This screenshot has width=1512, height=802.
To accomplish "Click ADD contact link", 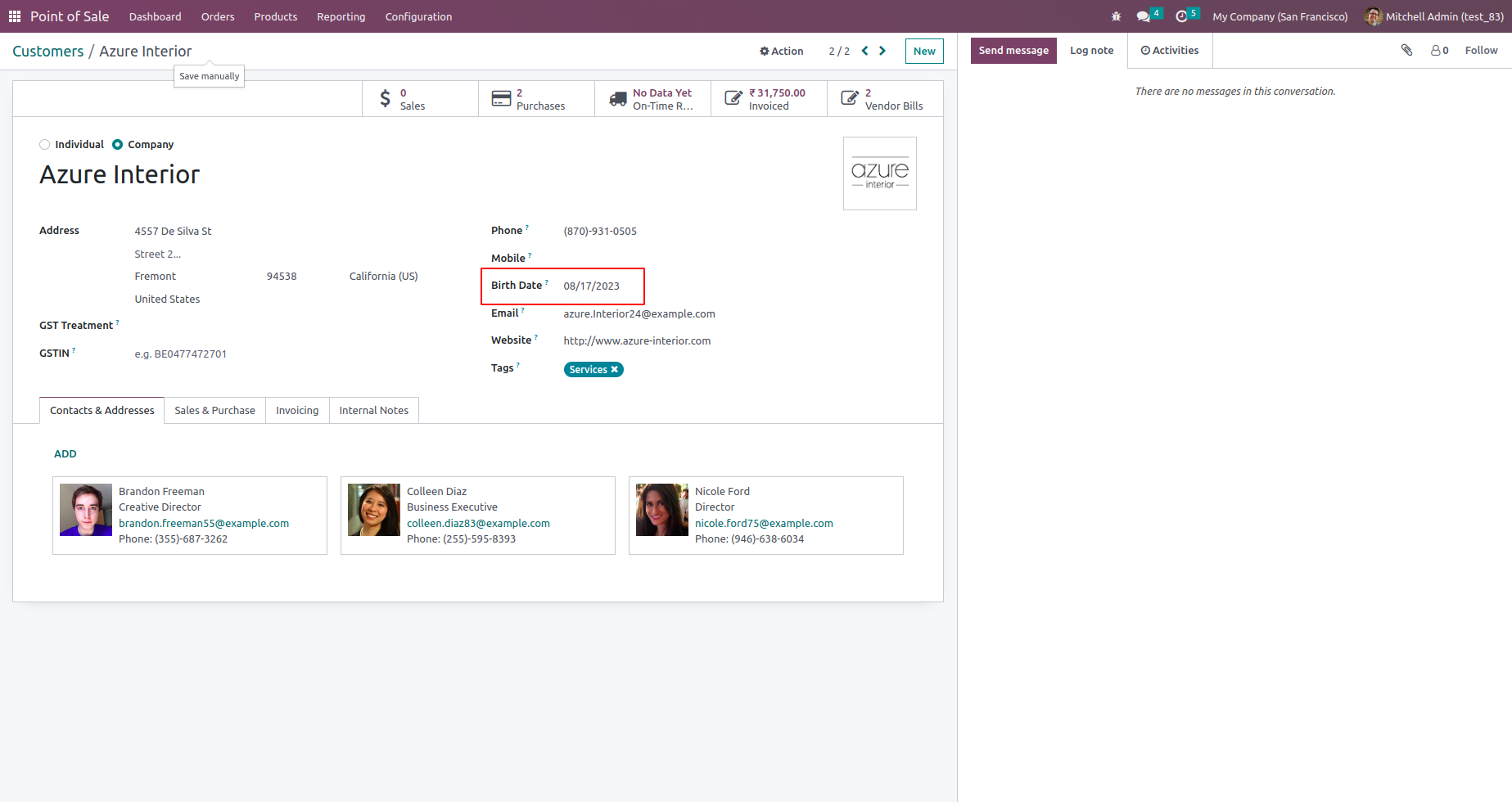I will [65, 454].
